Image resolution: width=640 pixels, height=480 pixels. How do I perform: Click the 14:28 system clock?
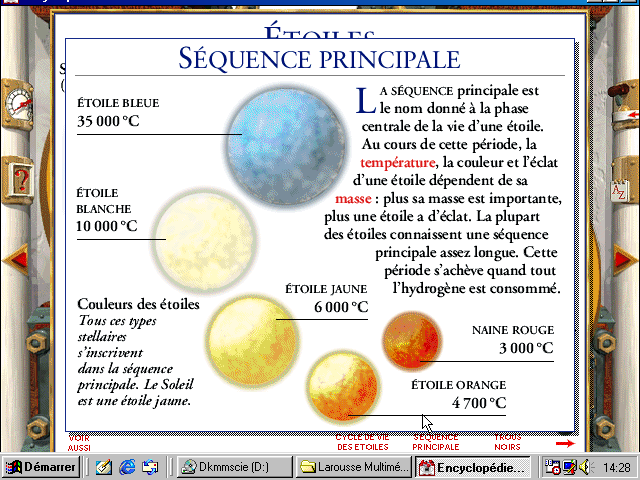pos(617,467)
